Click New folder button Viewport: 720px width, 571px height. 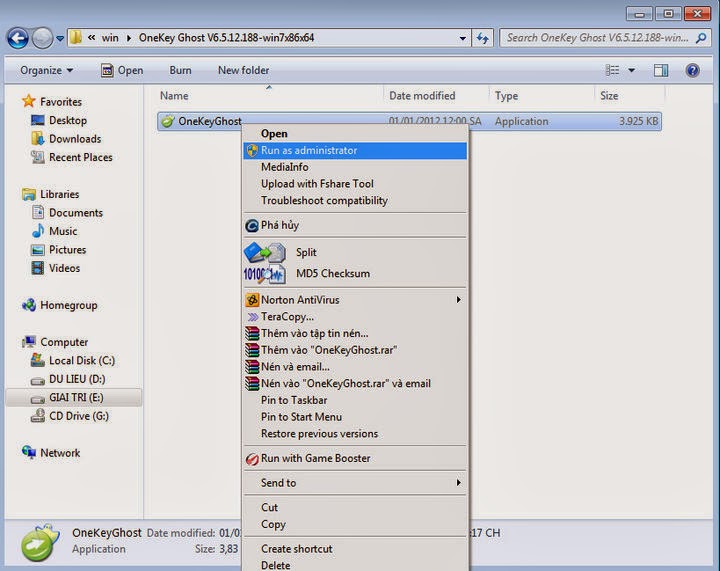click(244, 70)
